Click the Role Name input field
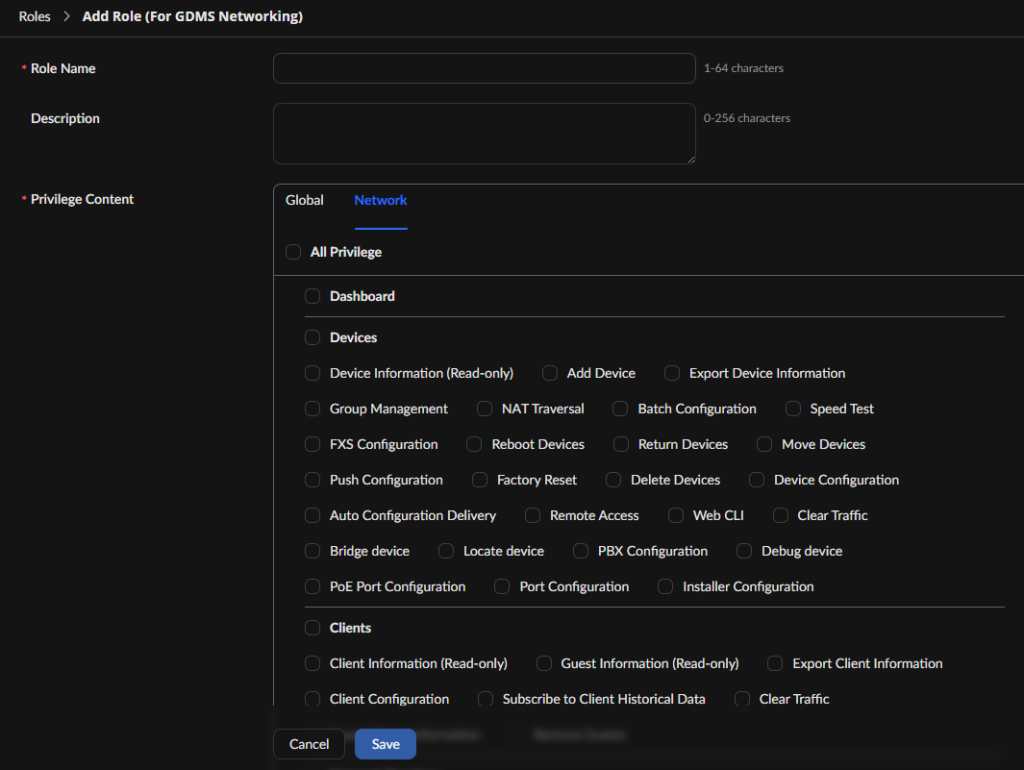Image resolution: width=1024 pixels, height=770 pixels. click(484, 68)
